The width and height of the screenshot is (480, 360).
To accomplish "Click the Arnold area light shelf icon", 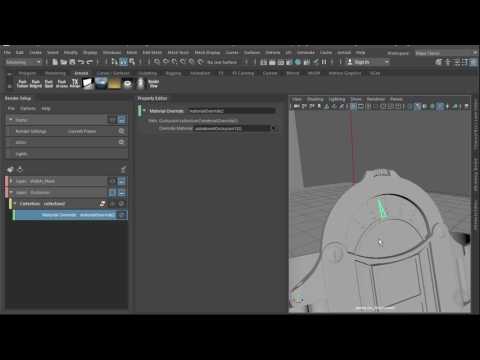I will (88, 83).
